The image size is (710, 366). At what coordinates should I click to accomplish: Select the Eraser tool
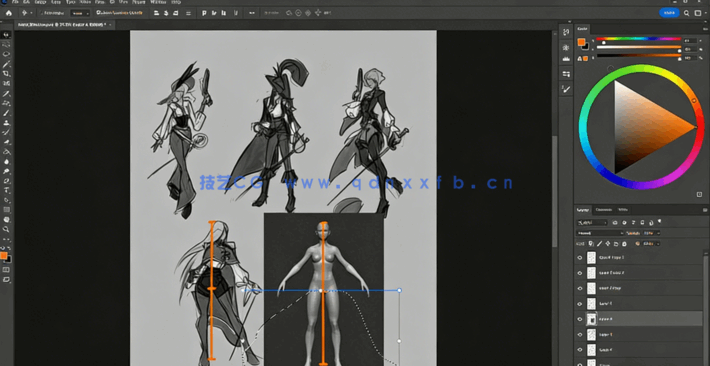[6, 142]
